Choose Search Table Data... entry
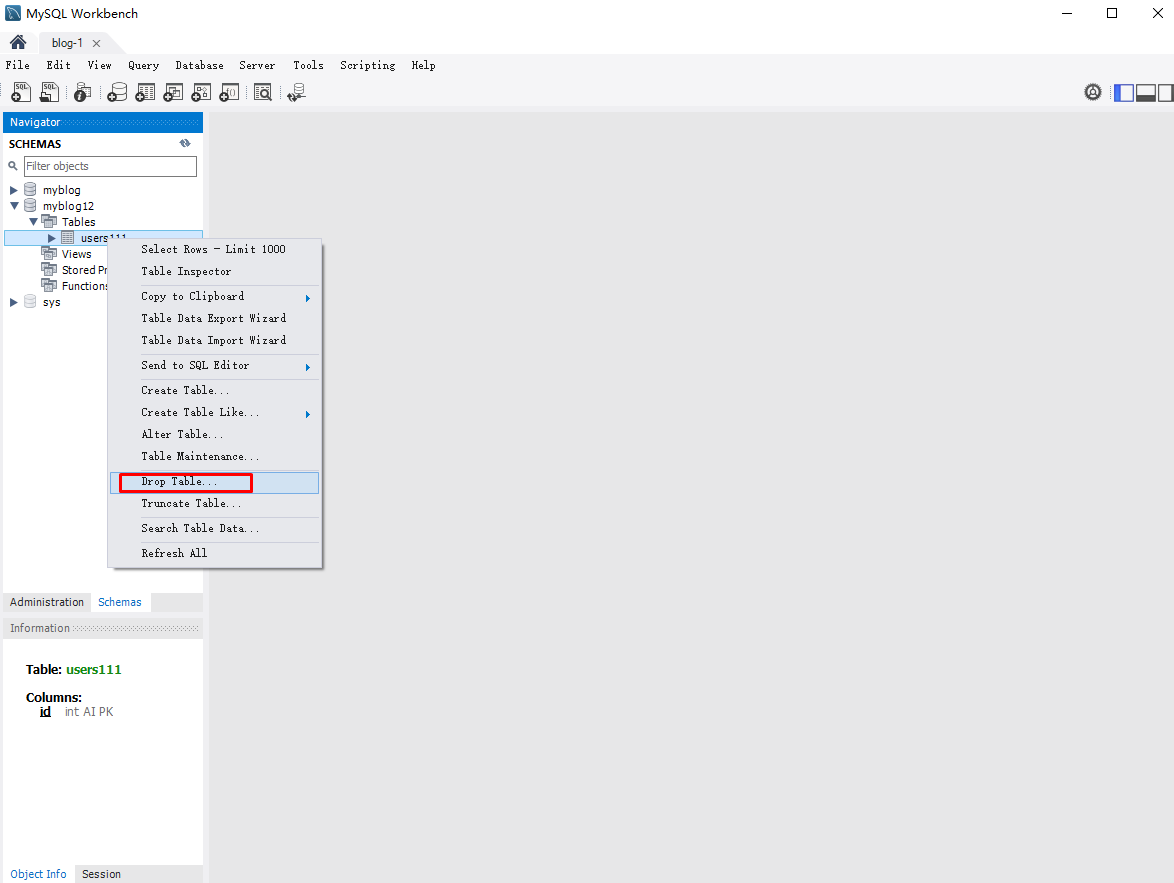 214,529
